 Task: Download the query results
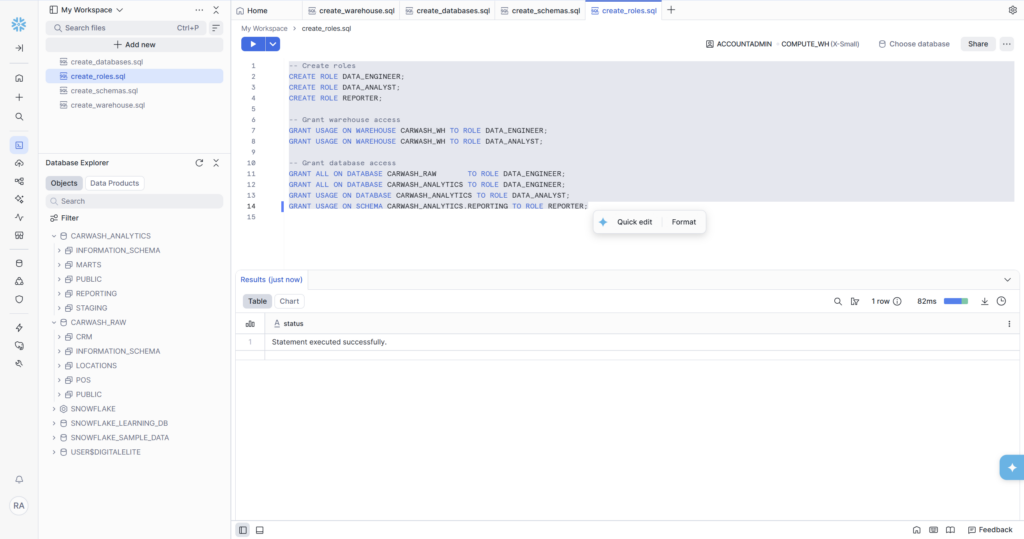point(984,301)
